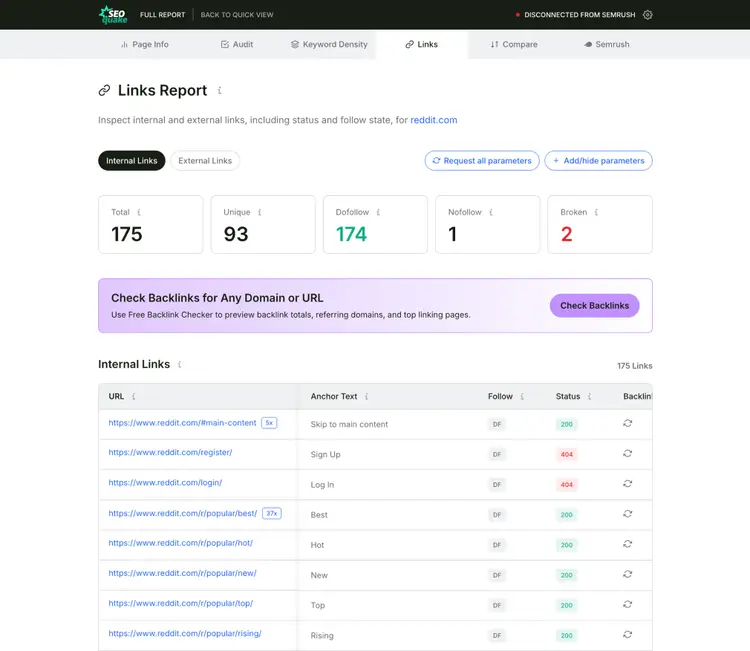Screen dimensions: 750x651
Task: Open the r/popular/rising/ URL
Action: (185, 633)
